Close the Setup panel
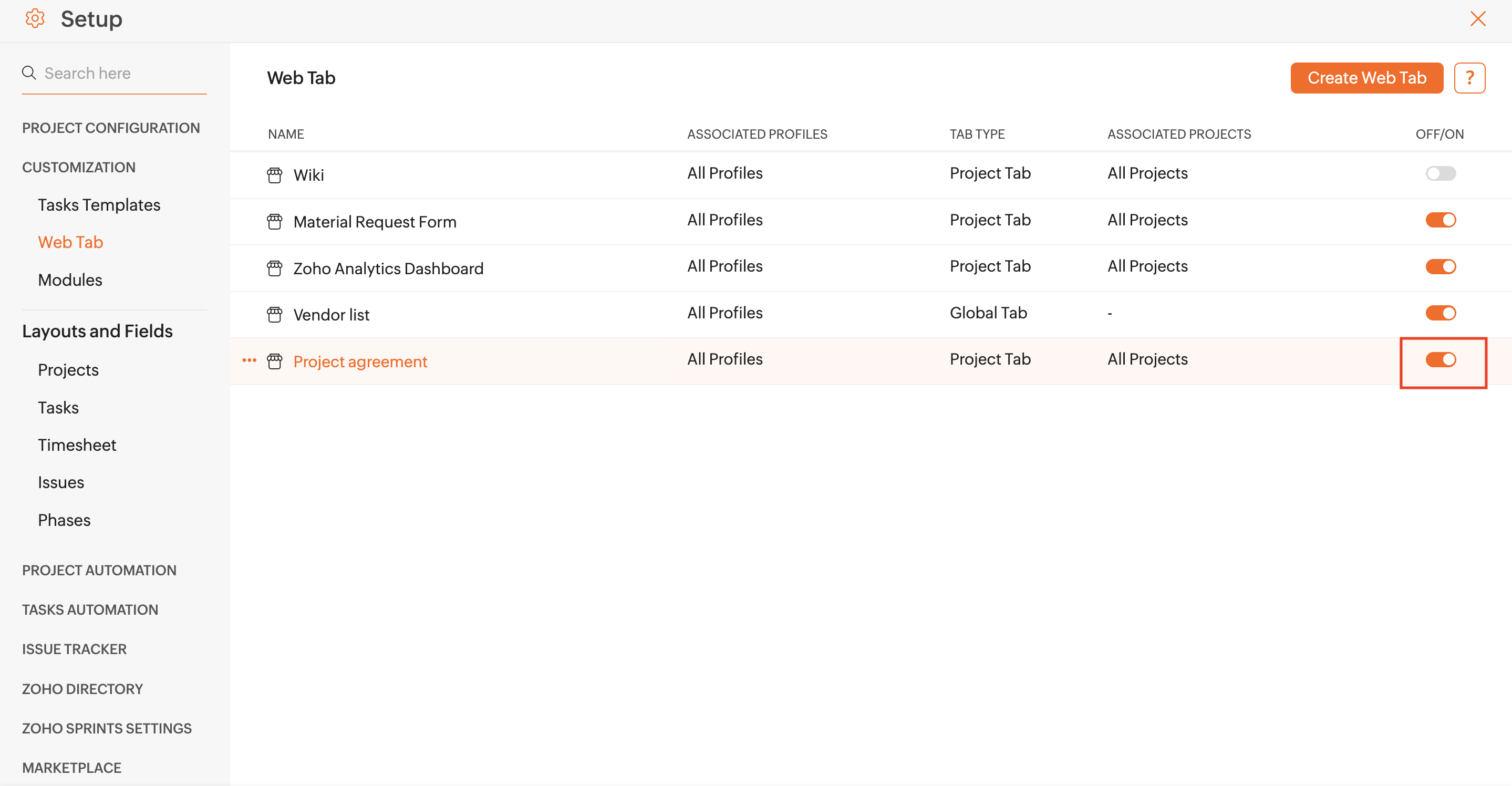 coord(1477,19)
